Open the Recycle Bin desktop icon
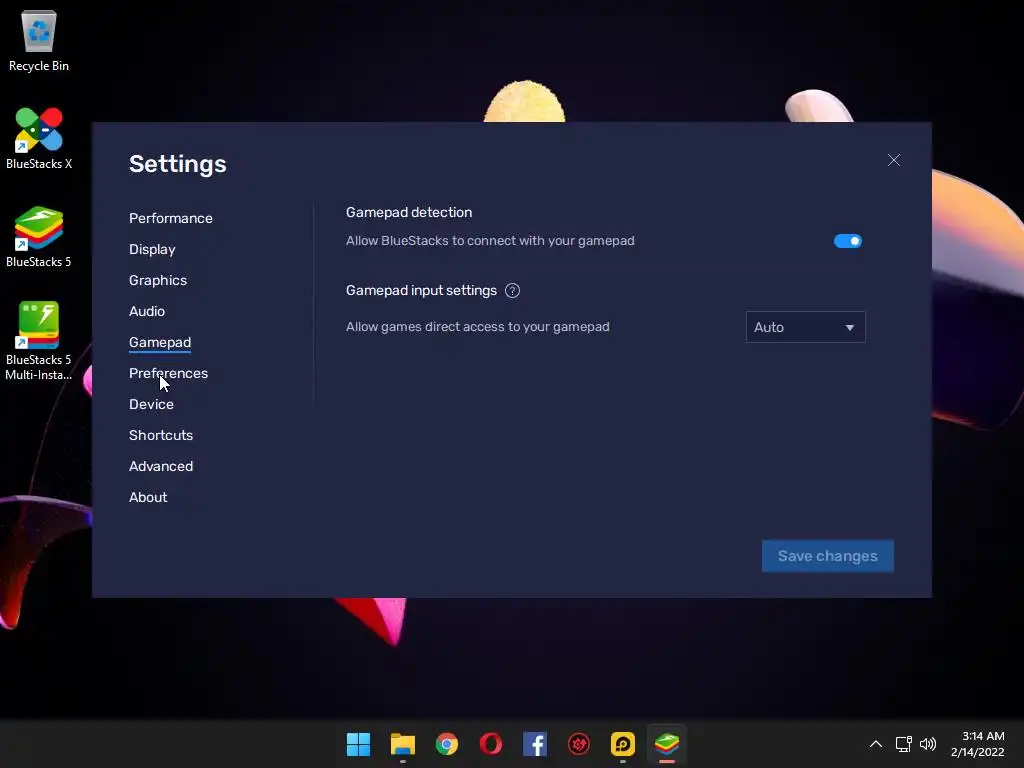Viewport: 1024px width, 768px height. pos(39,40)
